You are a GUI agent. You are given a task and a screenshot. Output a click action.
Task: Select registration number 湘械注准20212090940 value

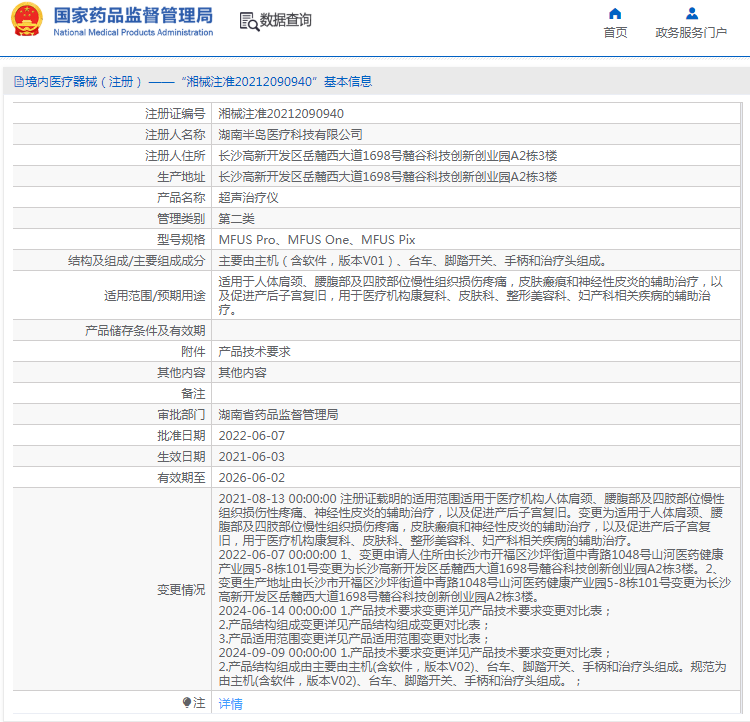[281, 114]
